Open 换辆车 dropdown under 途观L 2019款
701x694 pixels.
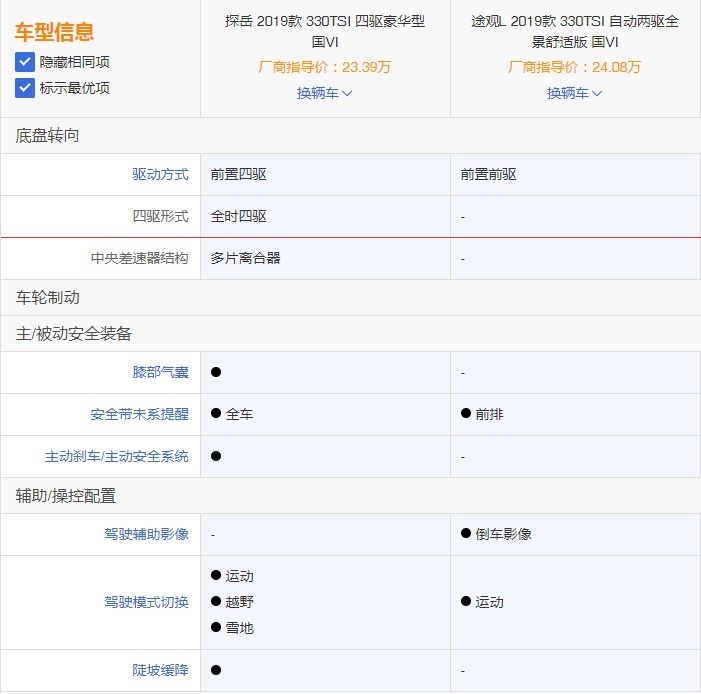point(574,93)
